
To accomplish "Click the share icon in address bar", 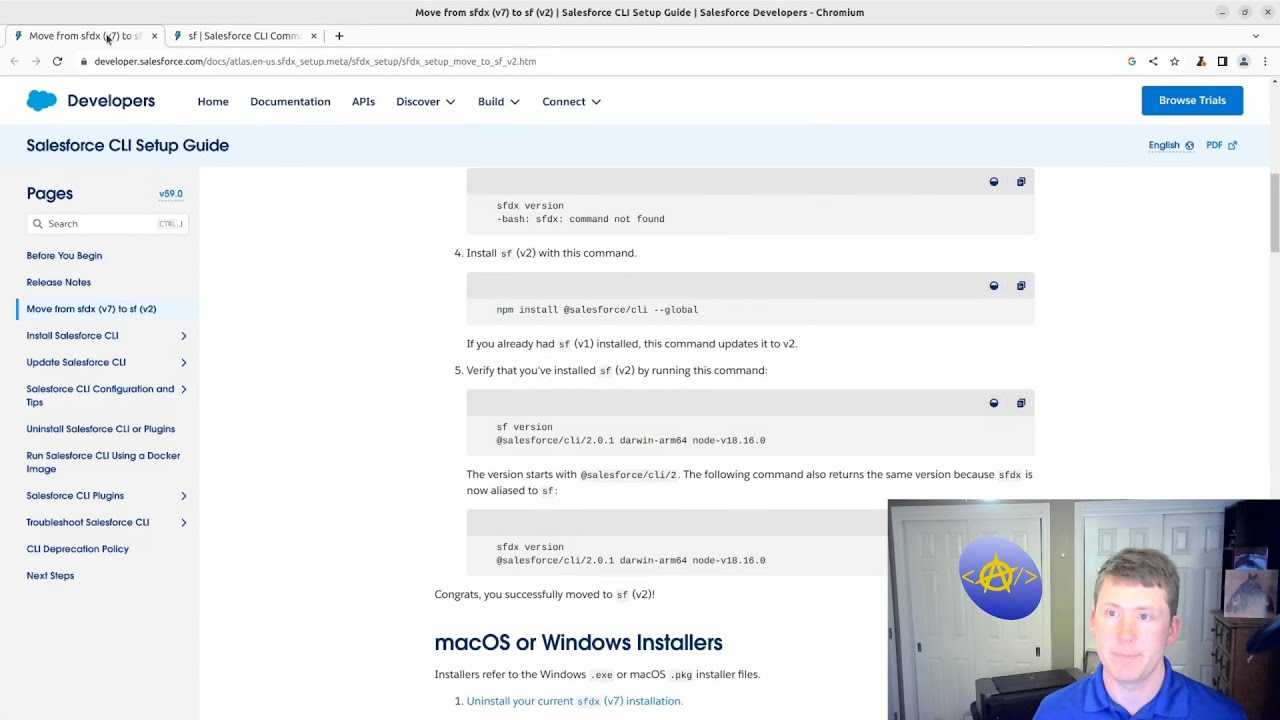I will point(1153,61).
